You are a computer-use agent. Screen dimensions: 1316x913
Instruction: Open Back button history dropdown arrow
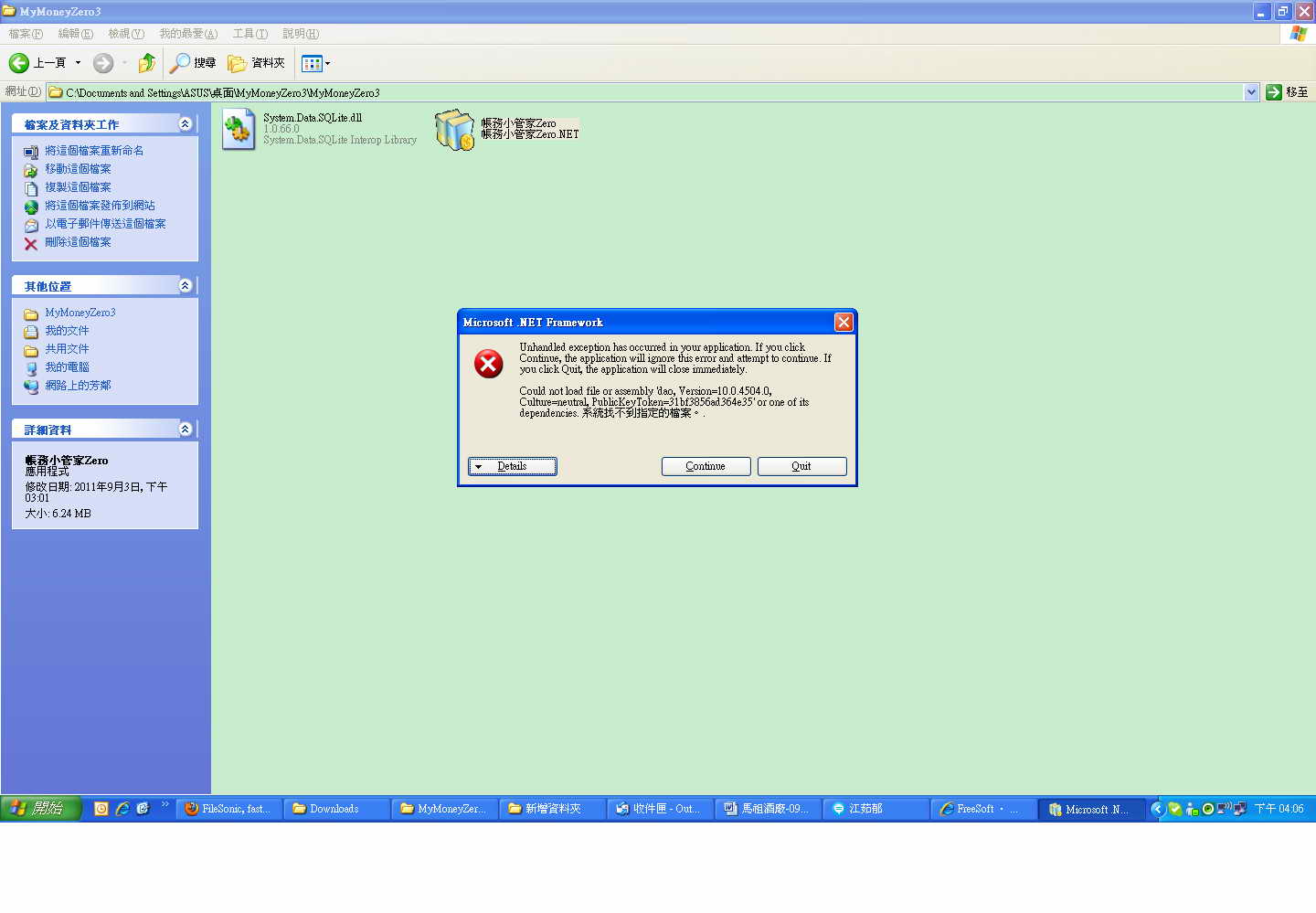[78, 63]
